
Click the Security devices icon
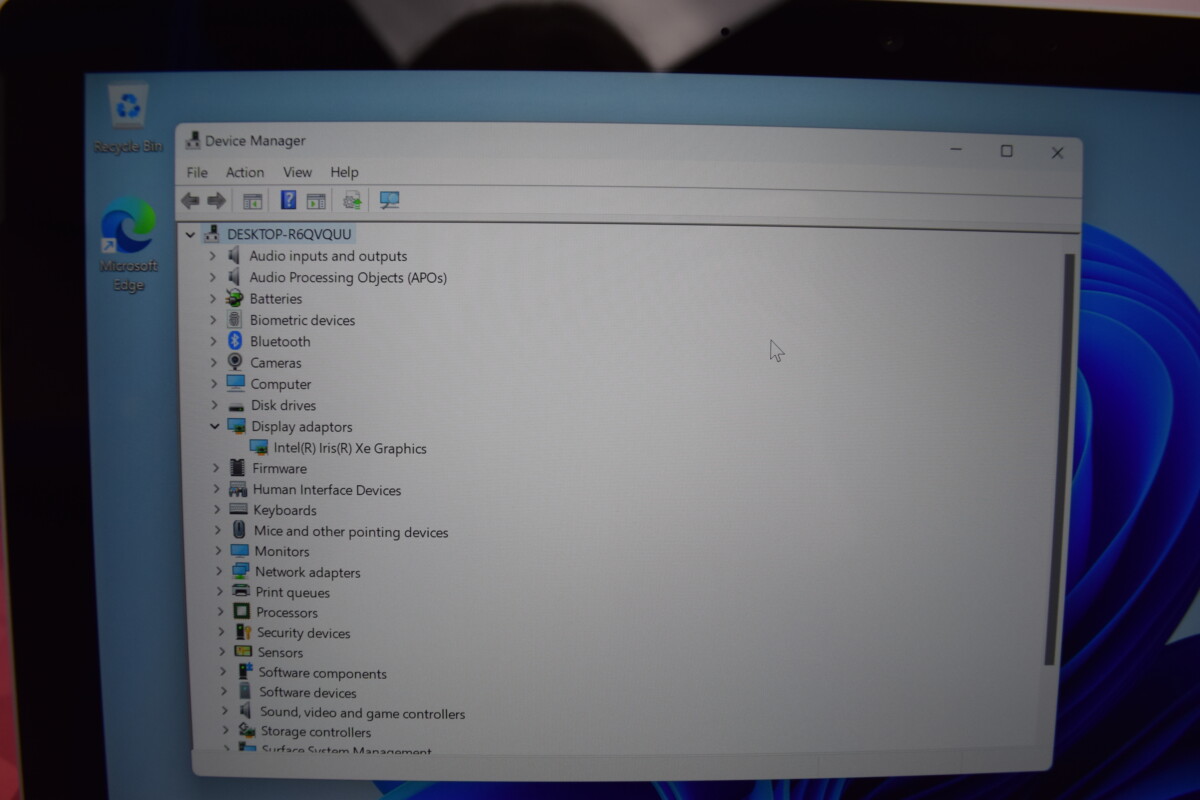pos(242,632)
